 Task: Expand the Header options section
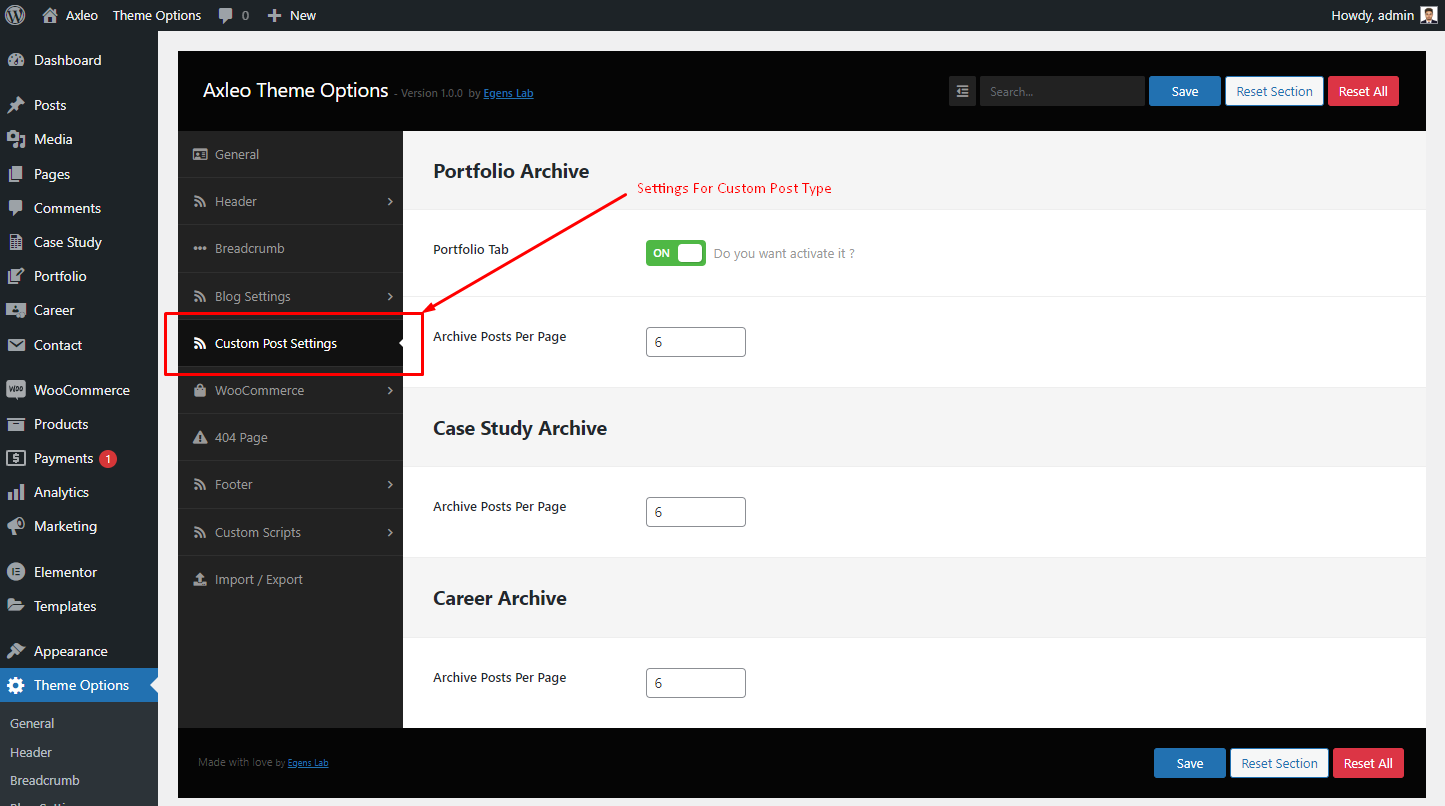[x=291, y=201]
